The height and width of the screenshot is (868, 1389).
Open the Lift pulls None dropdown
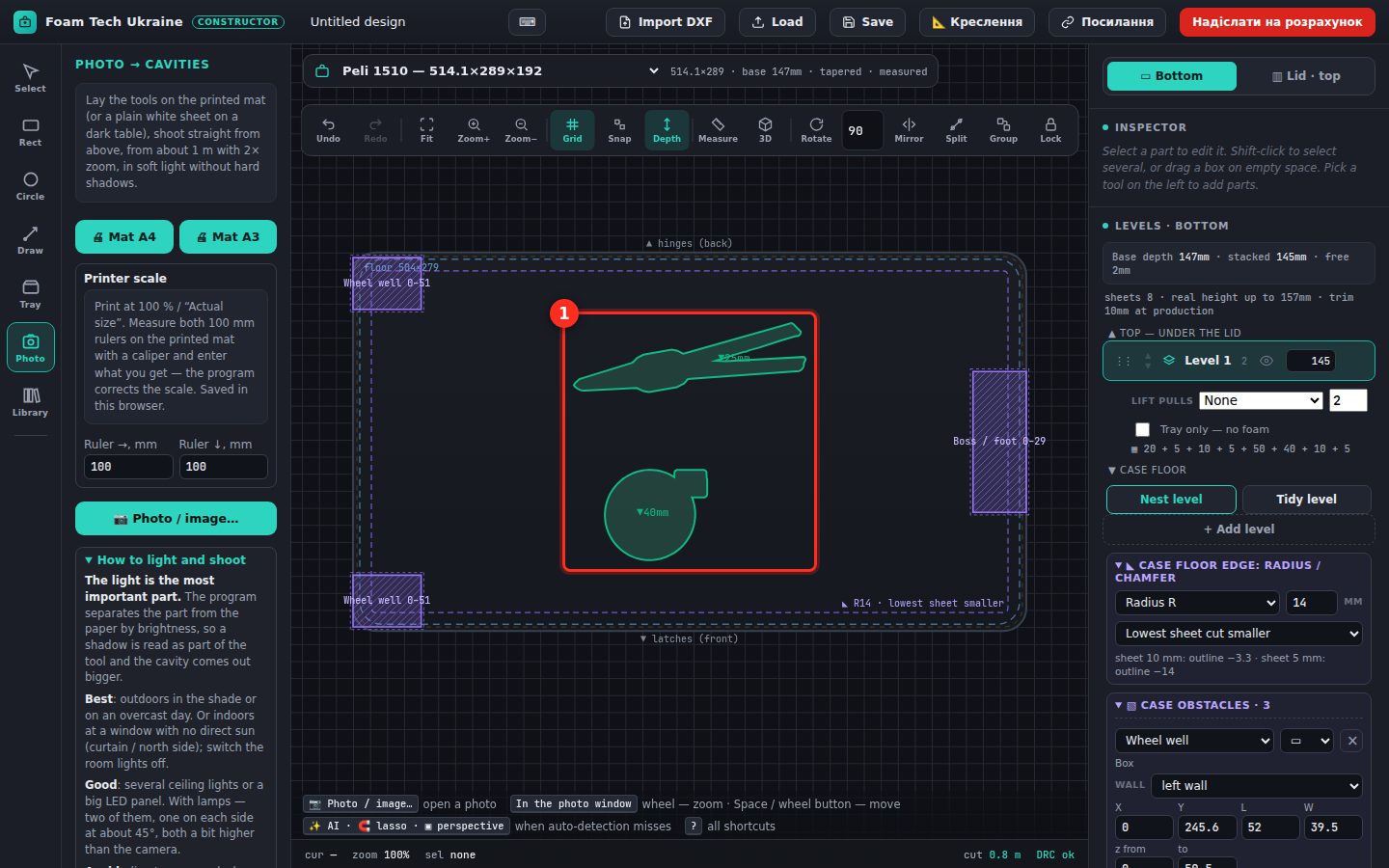(1261, 400)
